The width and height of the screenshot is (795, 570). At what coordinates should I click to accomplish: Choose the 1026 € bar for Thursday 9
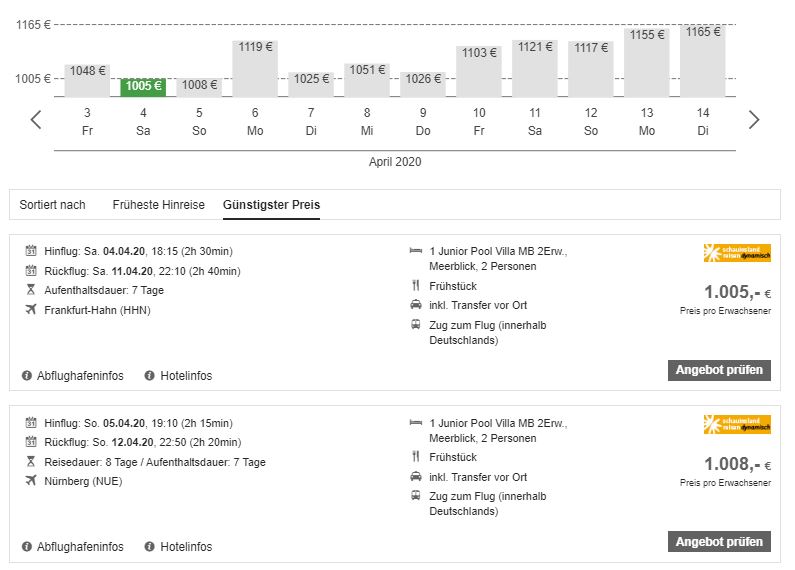click(x=423, y=84)
